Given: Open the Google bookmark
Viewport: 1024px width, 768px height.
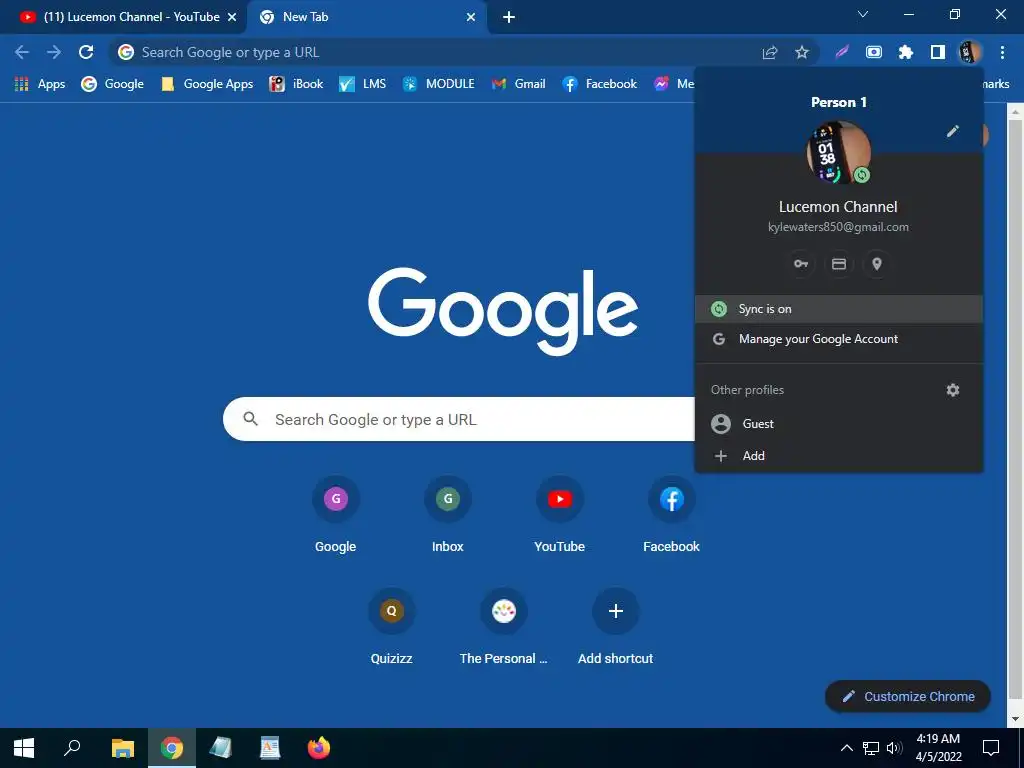Looking at the screenshot, I should click(112, 84).
